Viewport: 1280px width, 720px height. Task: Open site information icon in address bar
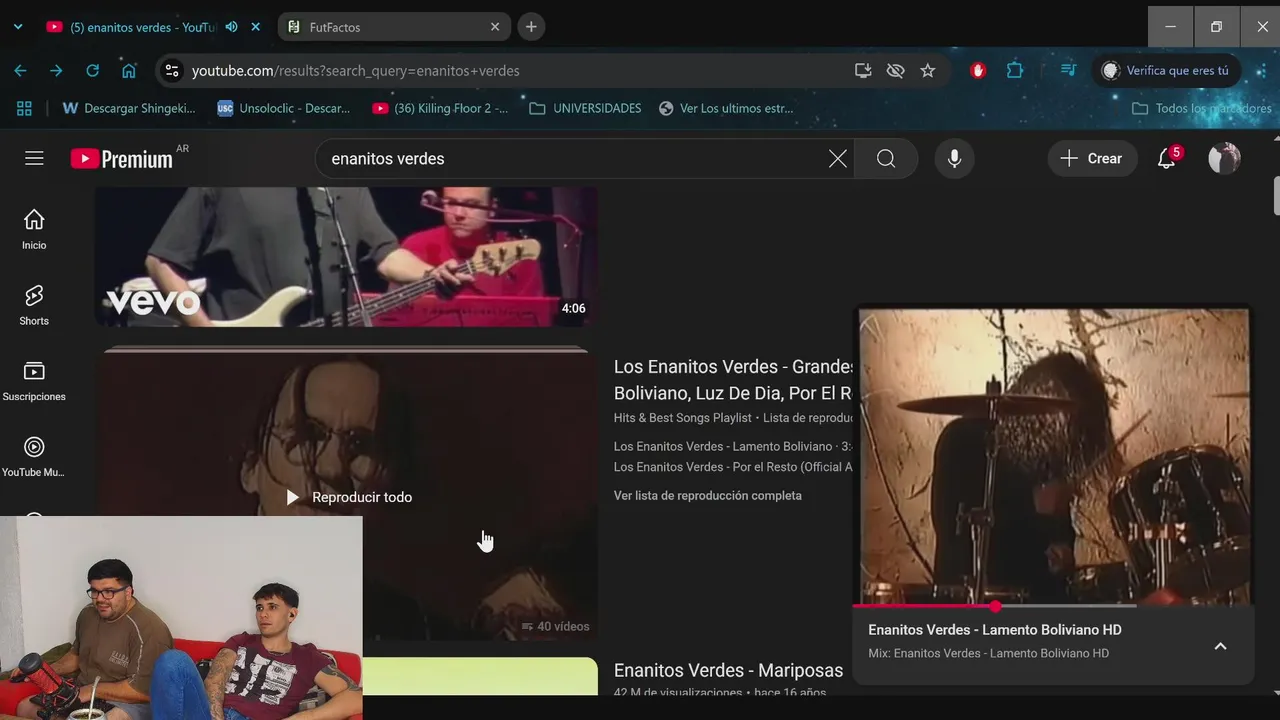[172, 70]
